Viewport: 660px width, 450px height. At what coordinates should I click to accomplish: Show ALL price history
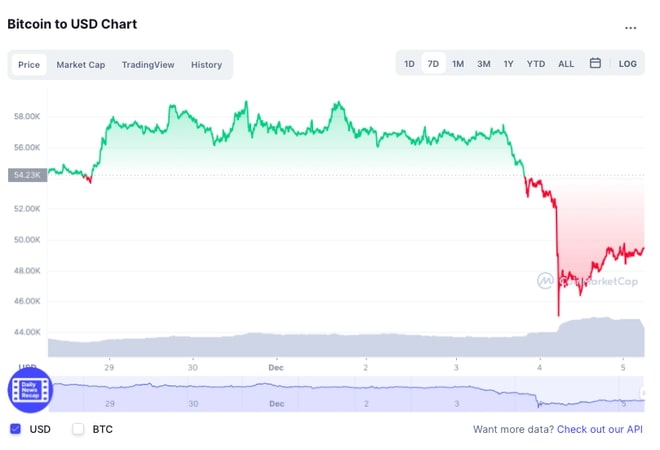pyautogui.click(x=566, y=64)
